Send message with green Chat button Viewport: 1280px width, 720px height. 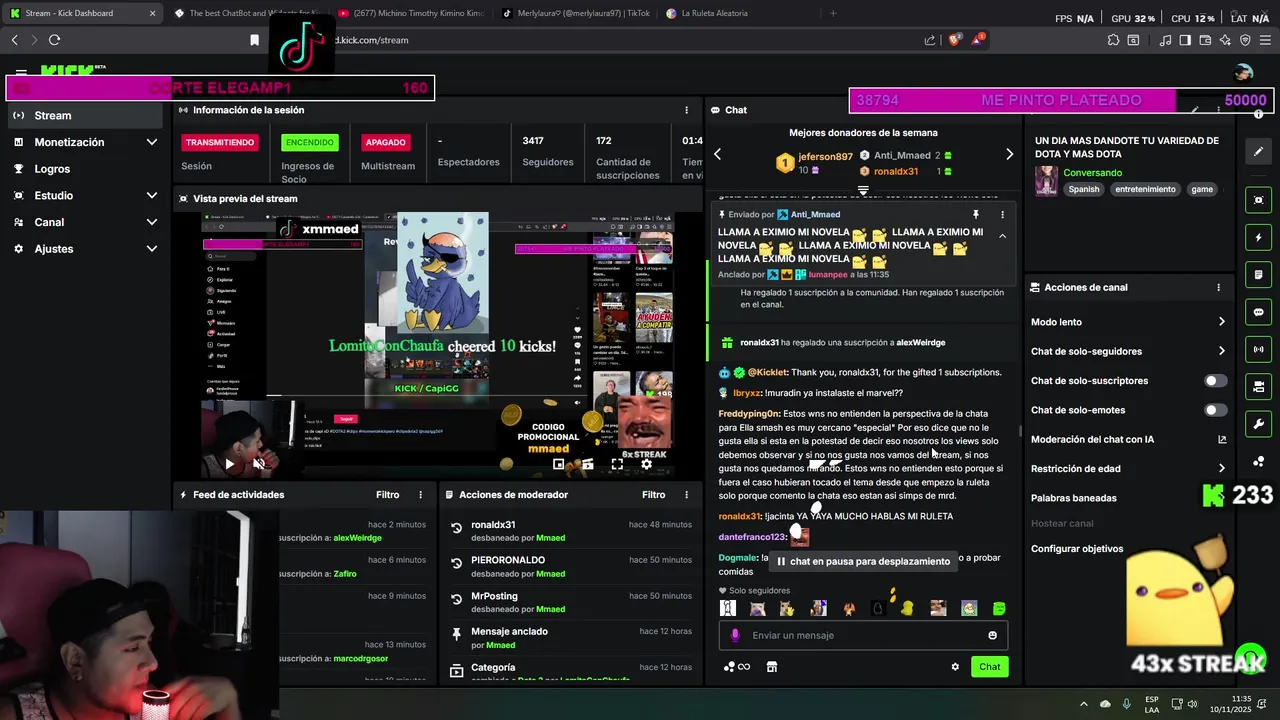click(989, 667)
